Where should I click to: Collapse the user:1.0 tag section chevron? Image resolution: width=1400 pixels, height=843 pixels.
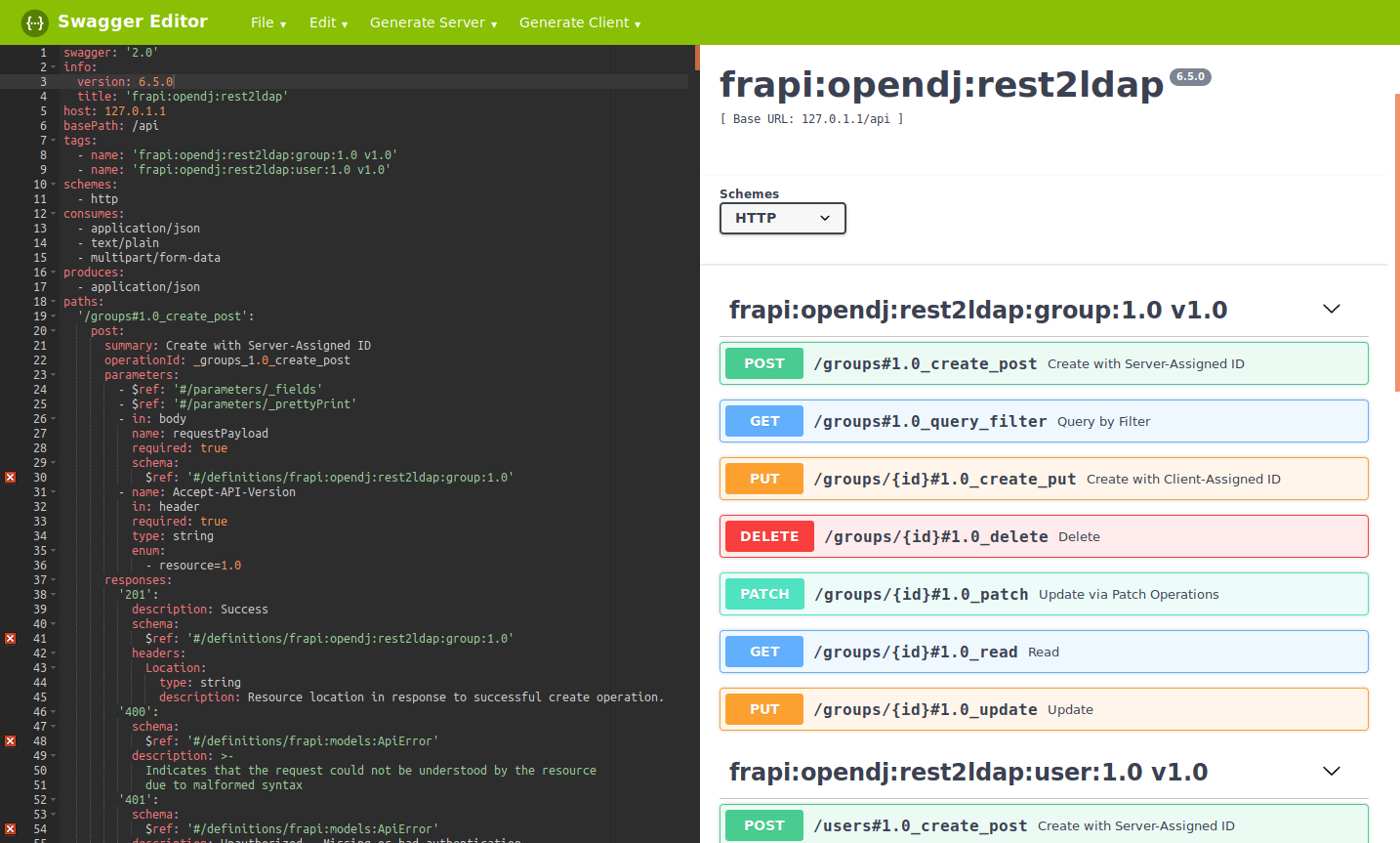tap(1331, 771)
